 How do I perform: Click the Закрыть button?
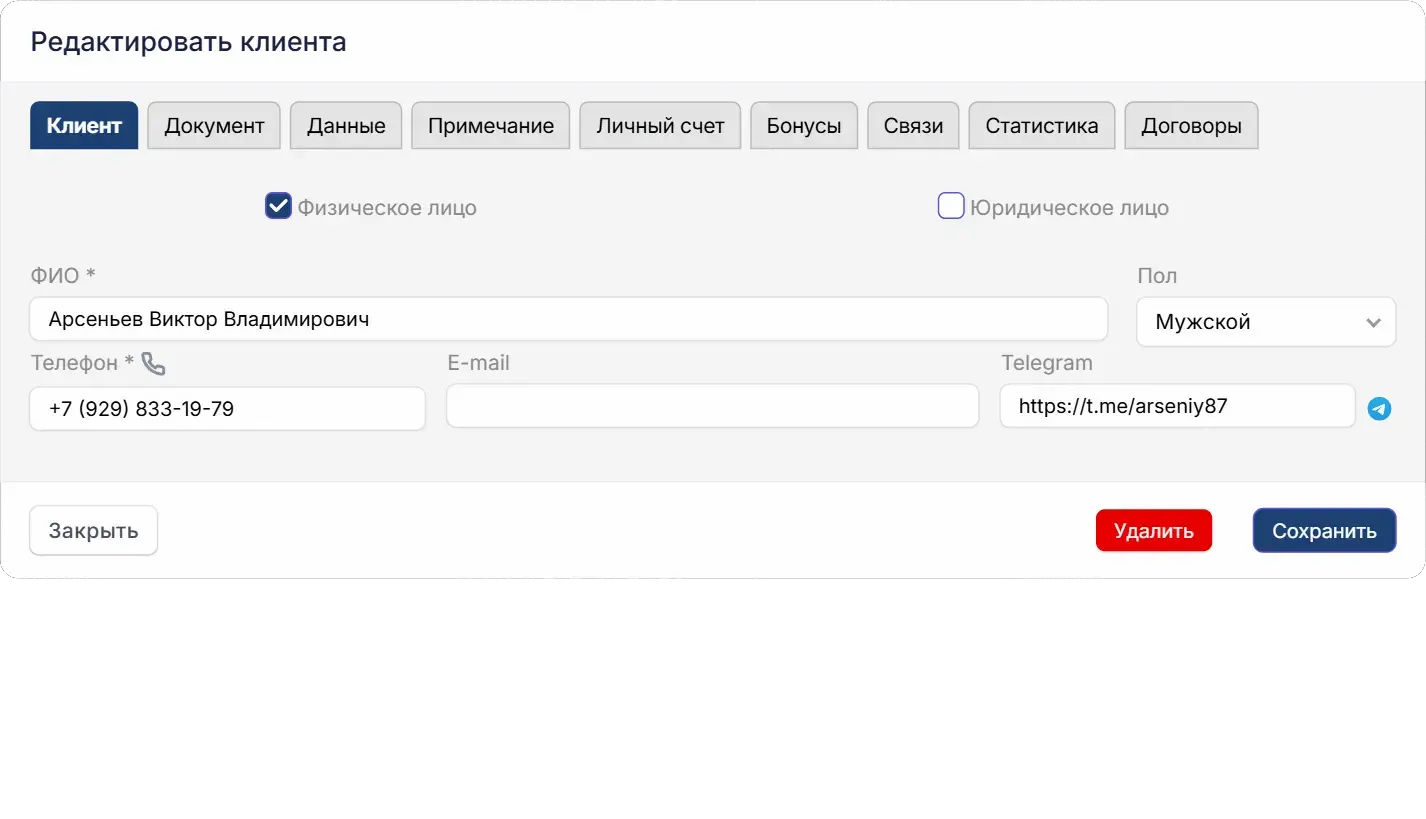94,530
